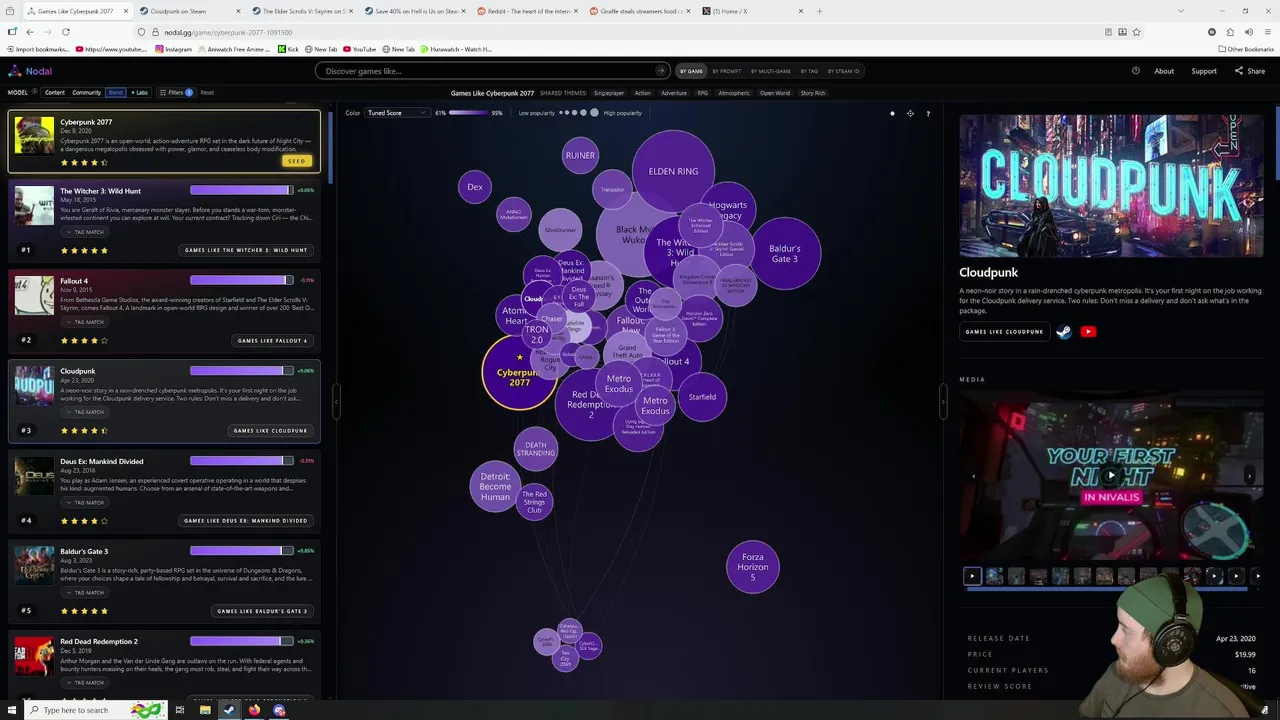The image size is (1280, 720).
Task: Click Games Like Cloudpunk in details panel
Action: [1004, 332]
